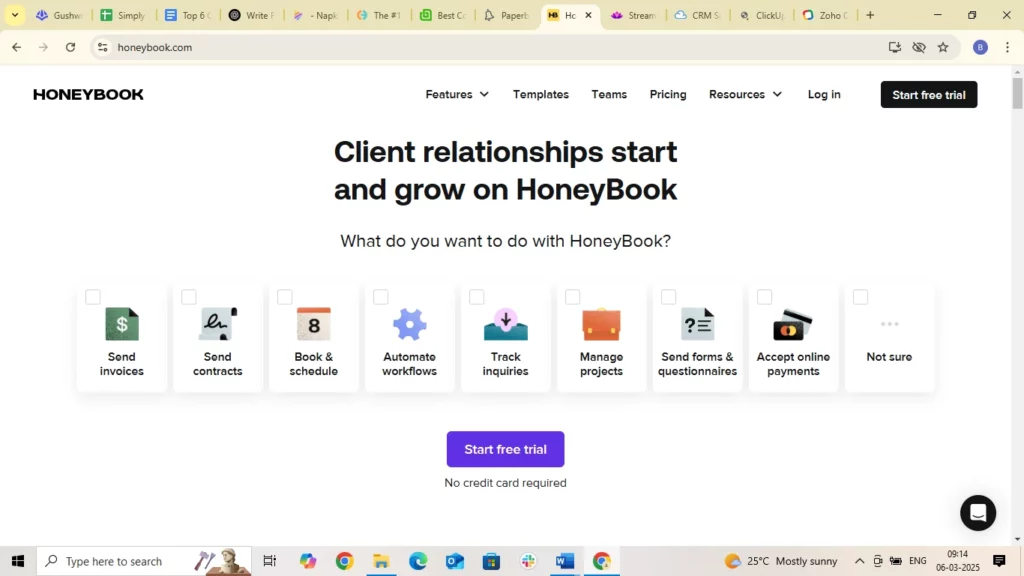Expand the Features dropdown
1024x576 pixels.
click(x=457, y=94)
